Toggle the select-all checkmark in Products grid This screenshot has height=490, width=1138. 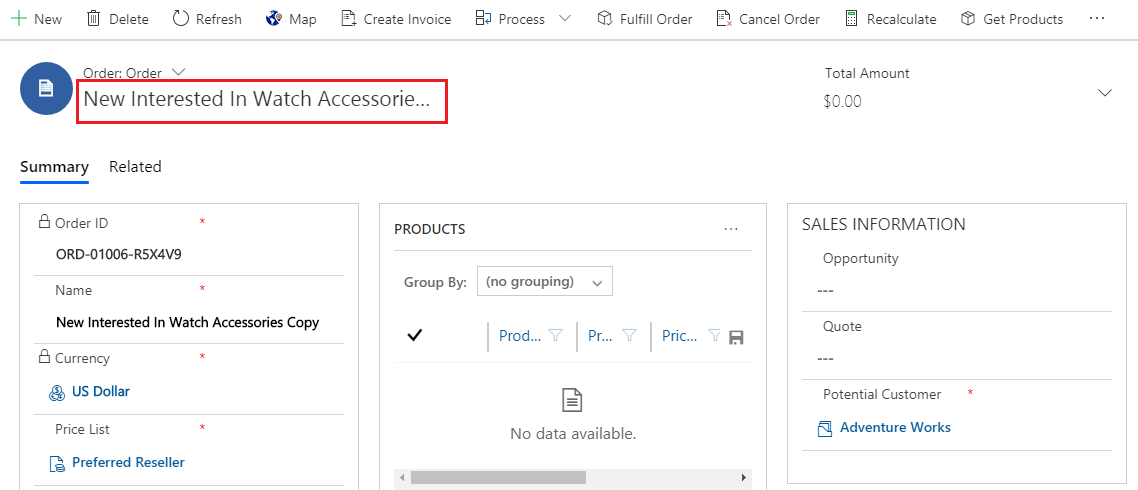point(415,335)
